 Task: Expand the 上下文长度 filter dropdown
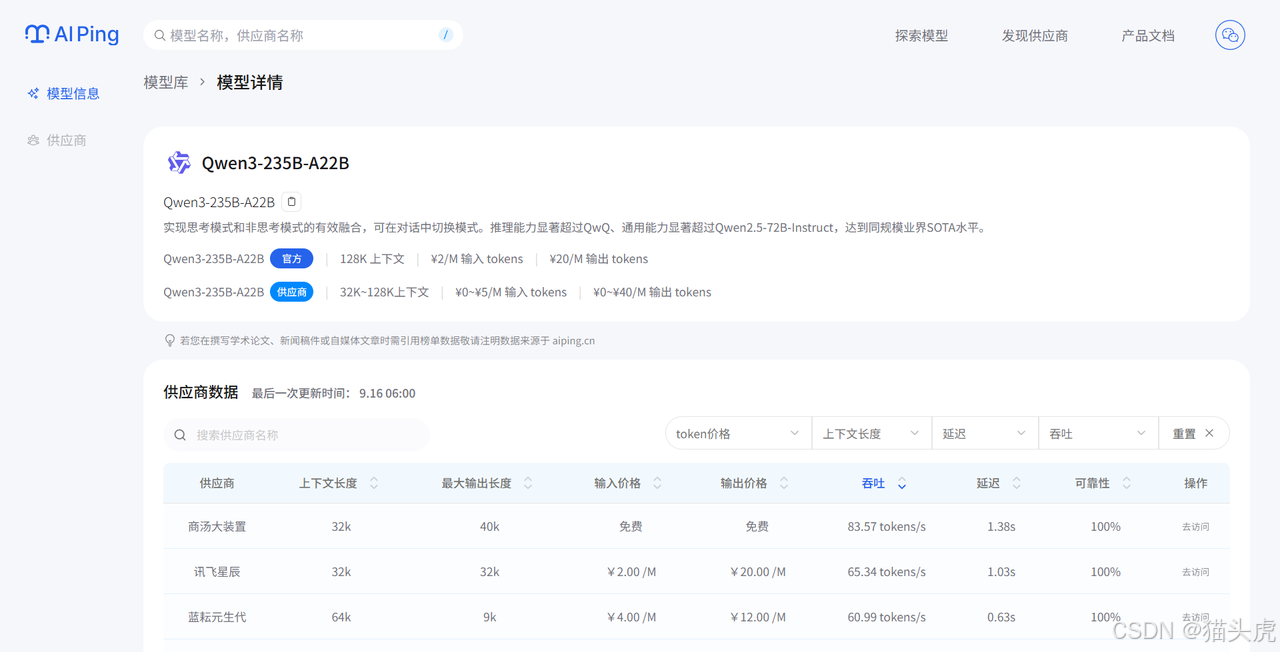(870, 434)
